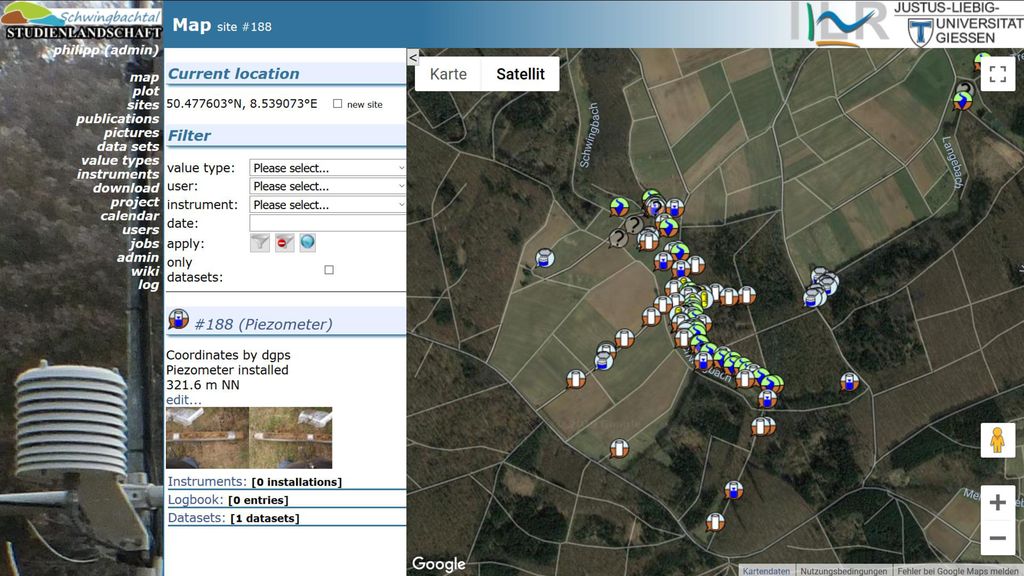Clear the filter with the red funnel icon
This screenshot has width=1024, height=576.
click(284, 243)
